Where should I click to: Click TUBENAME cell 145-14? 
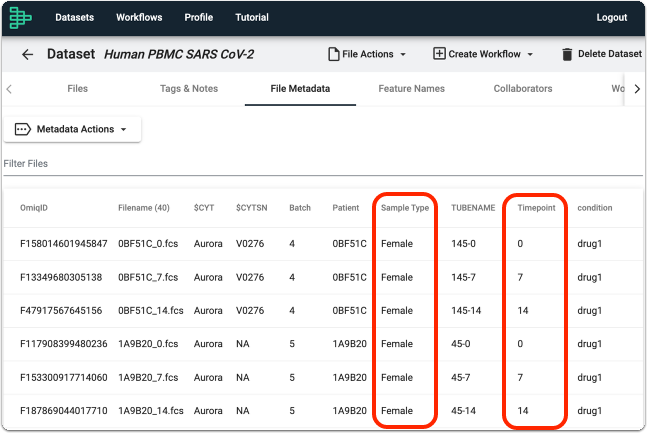pyautogui.click(x=466, y=311)
